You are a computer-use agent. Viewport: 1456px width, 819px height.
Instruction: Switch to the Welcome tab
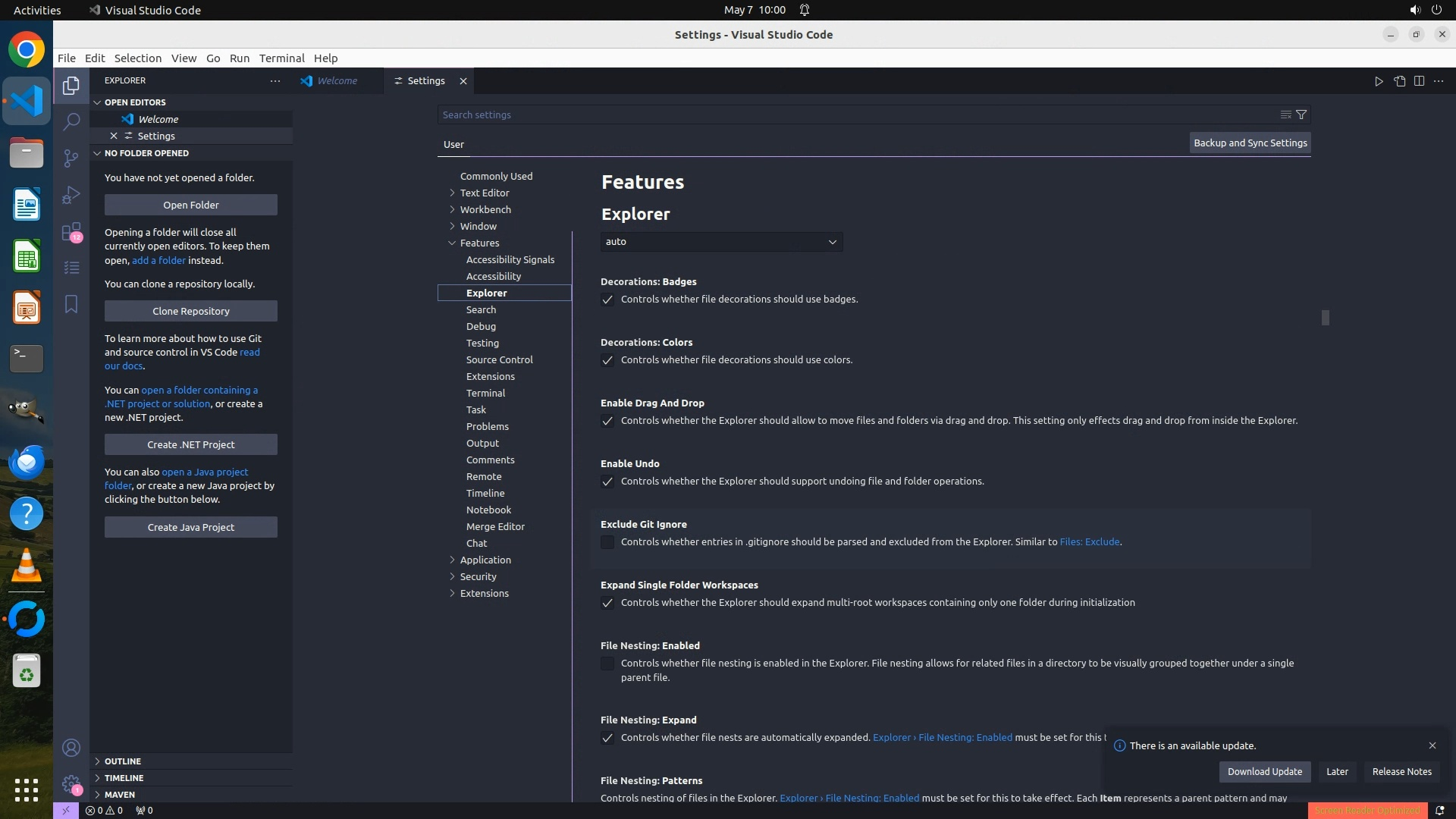click(x=337, y=81)
